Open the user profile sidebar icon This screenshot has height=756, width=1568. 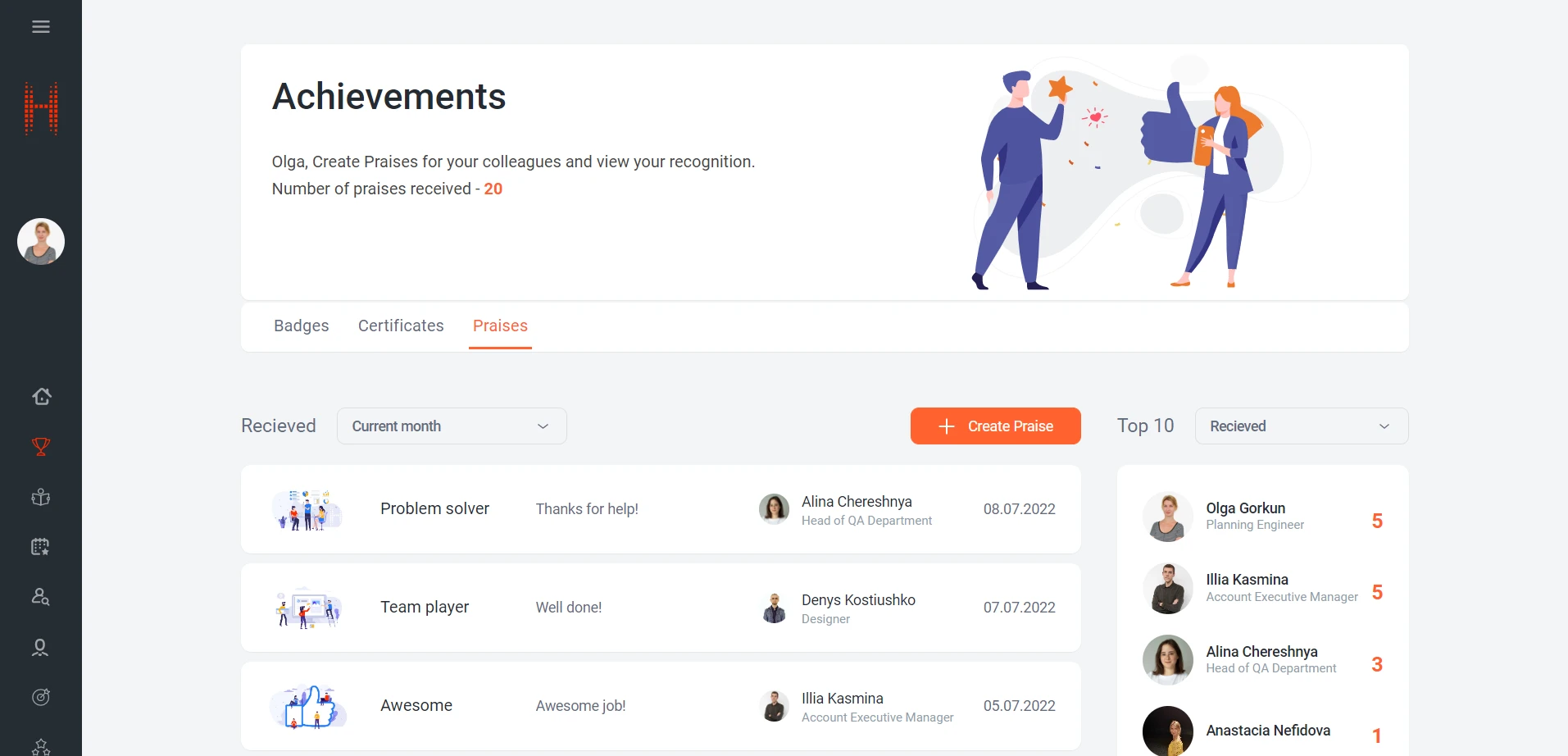(41, 648)
